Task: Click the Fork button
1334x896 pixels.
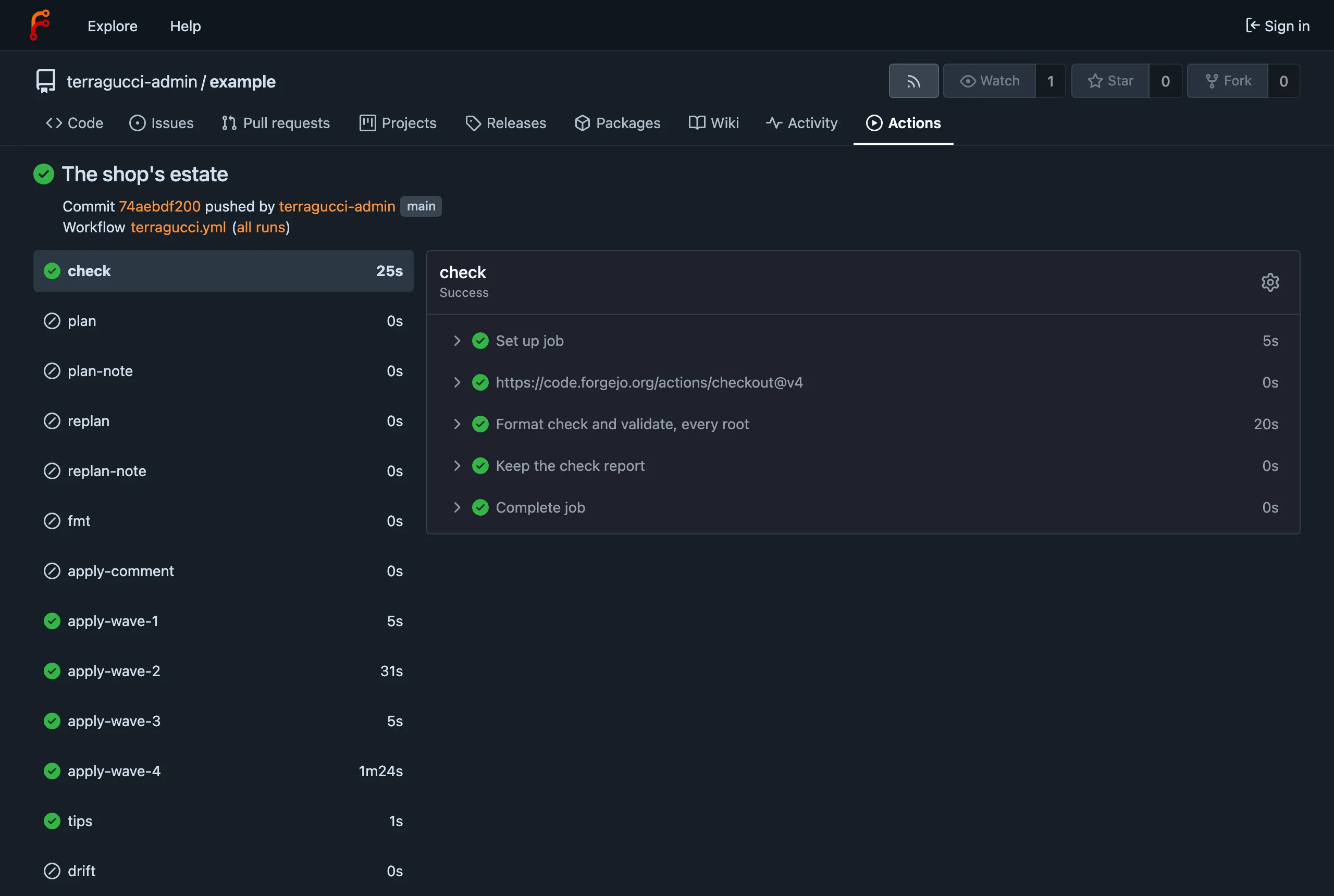Action: click(x=1228, y=81)
